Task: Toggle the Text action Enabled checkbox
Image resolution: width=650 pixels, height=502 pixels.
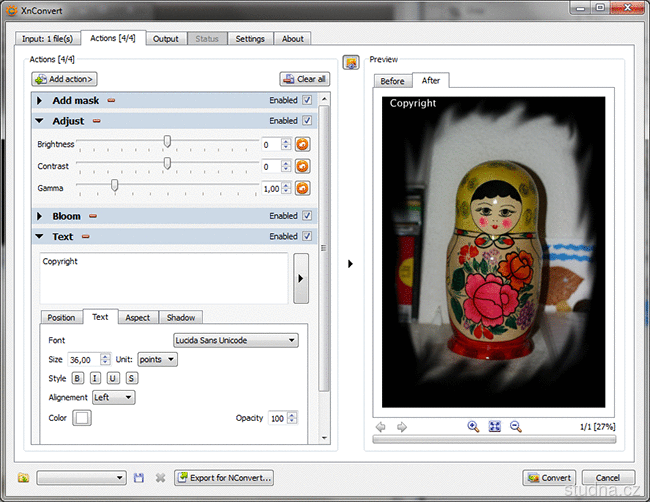Action: point(307,237)
